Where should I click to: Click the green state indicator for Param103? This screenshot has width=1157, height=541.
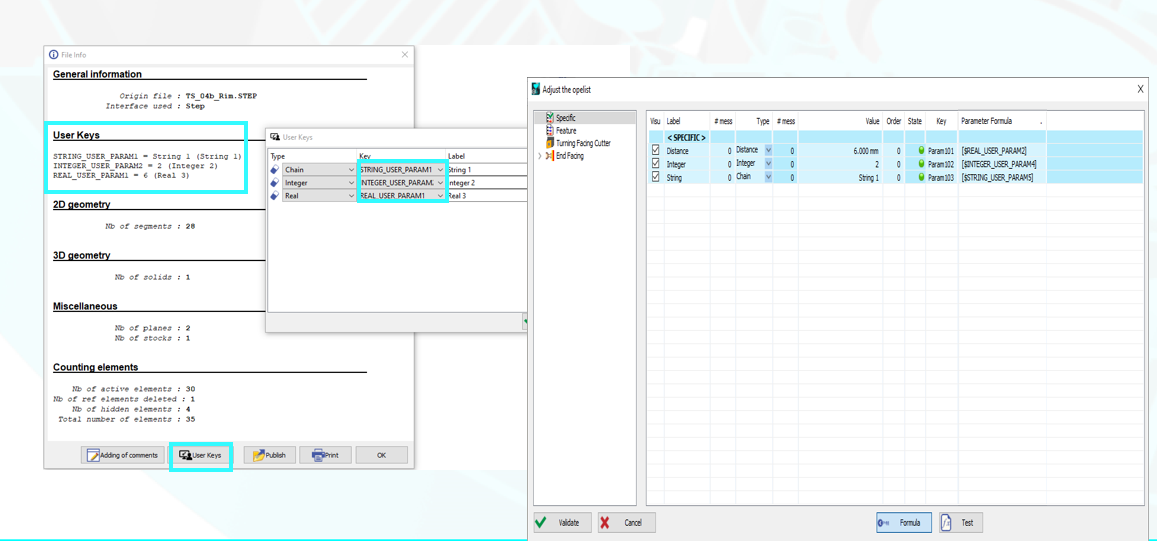point(921,177)
